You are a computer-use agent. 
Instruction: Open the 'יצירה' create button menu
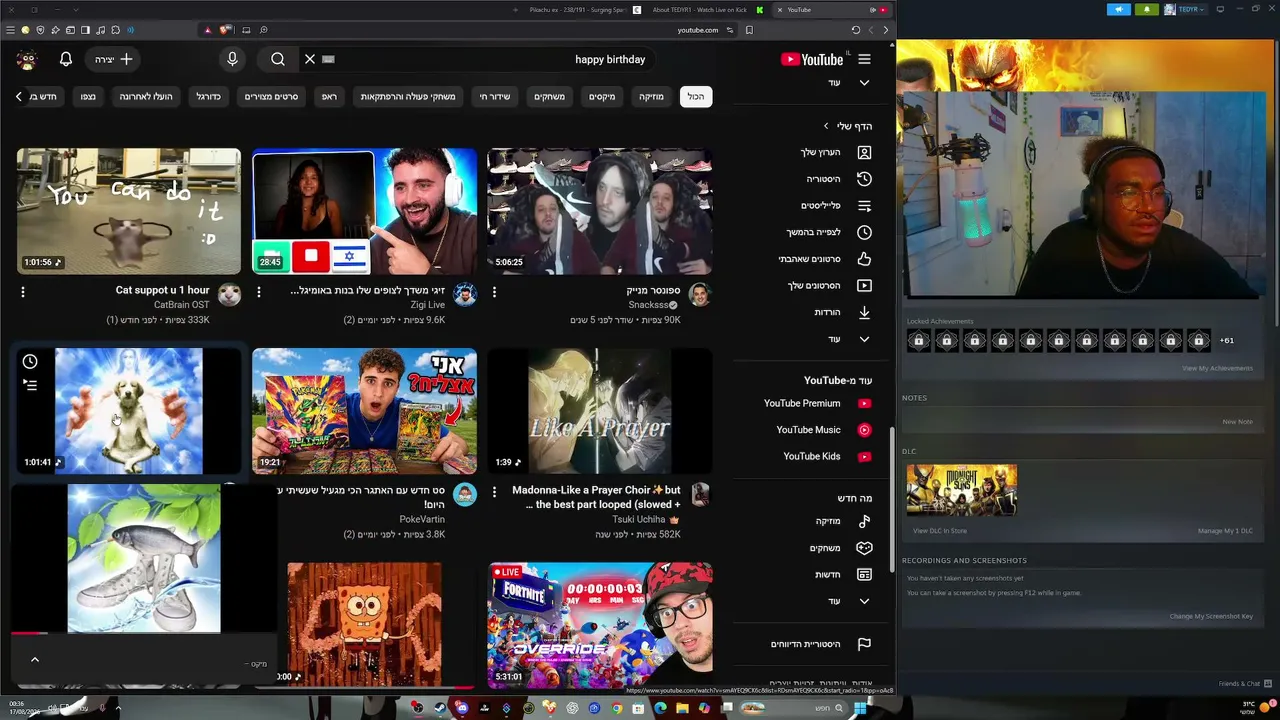coord(113,60)
